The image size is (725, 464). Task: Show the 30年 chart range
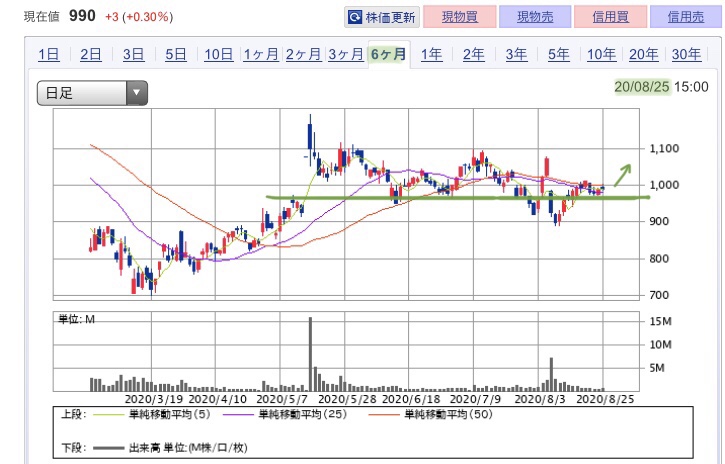pyautogui.click(x=686, y=55)
